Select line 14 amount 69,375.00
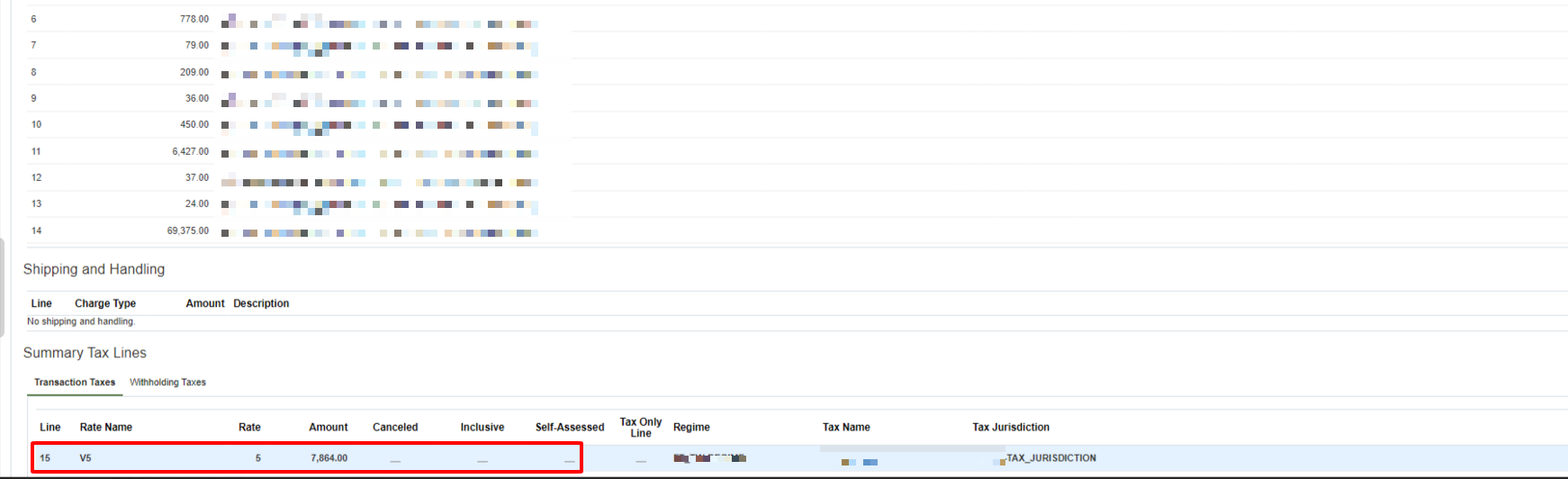 188,230
